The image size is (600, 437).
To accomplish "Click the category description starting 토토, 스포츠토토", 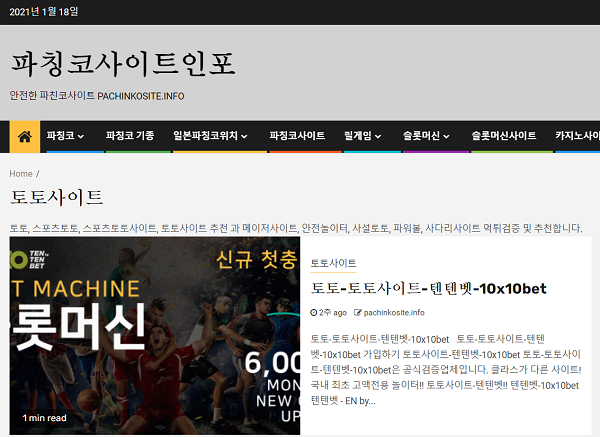I will (296, 228).
